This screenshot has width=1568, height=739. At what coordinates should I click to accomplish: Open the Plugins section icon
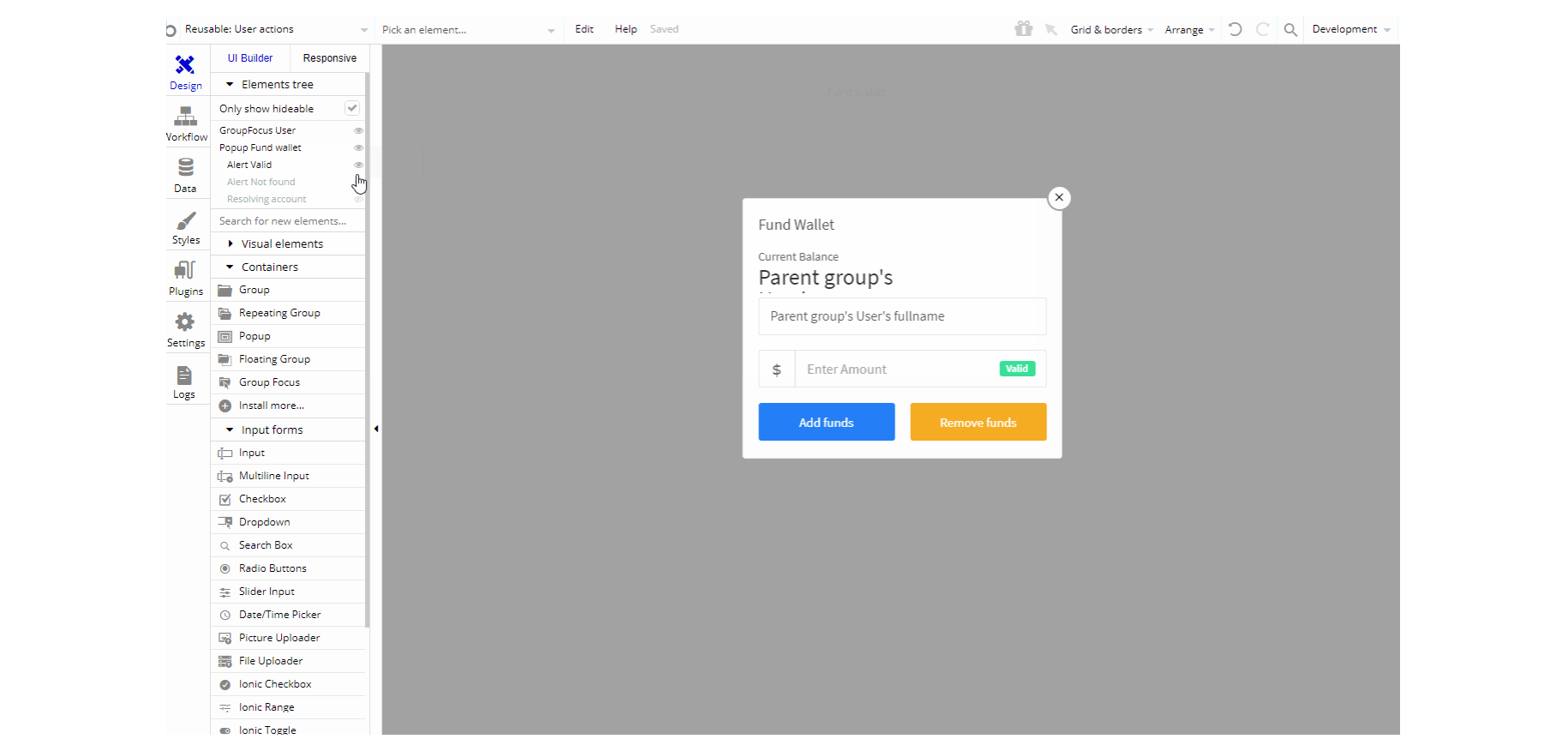tap(185, 270)
